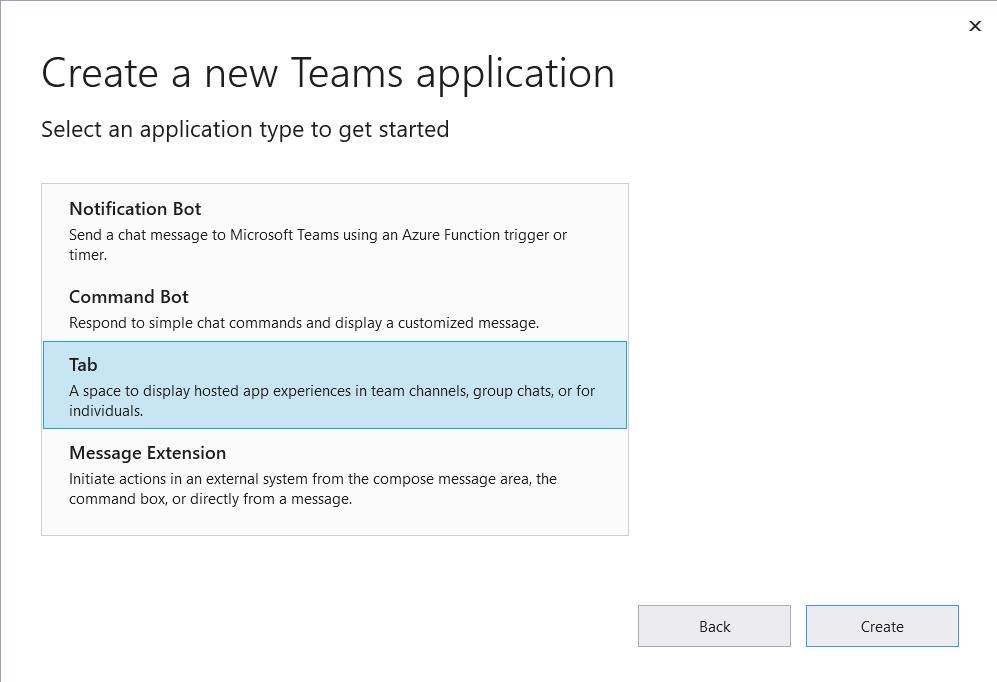This screenshot has height=682, width=997.
Task: Click the 'A space to display hosted' description line
Action: click(x=332, y=391)
